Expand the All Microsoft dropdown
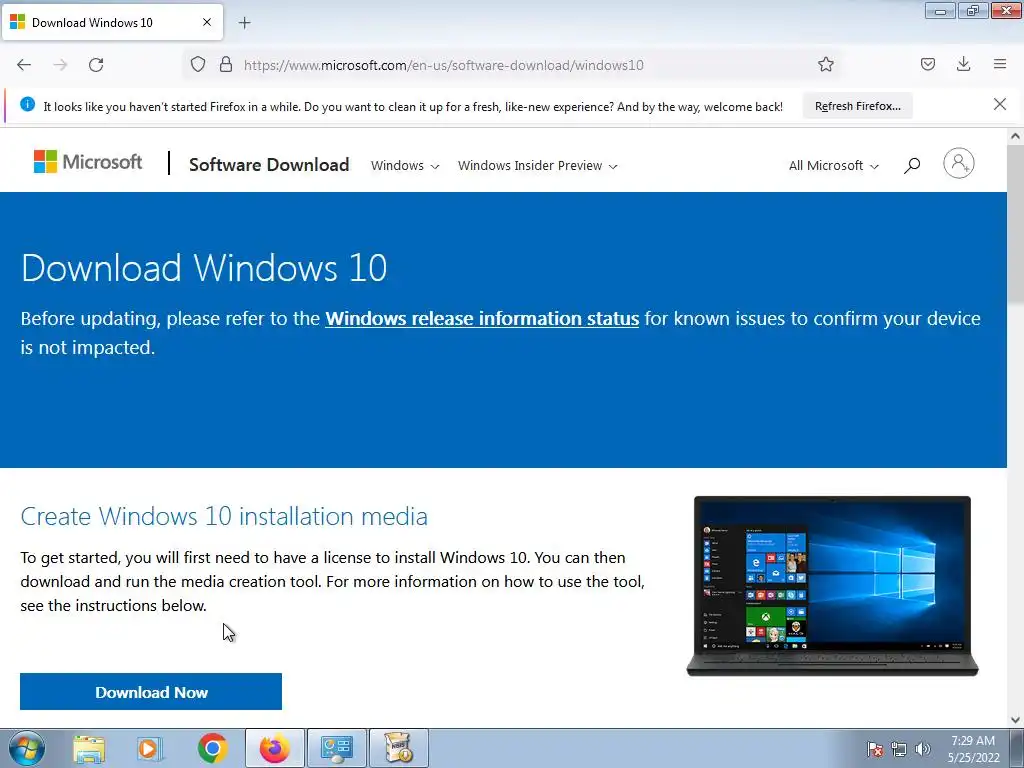This screenshot has width=1024, height=768. (x=833, y=166)
